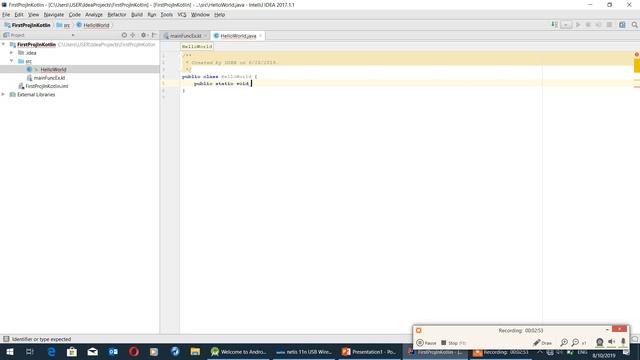Toggle webcam in recorder panel

(600, 342)
